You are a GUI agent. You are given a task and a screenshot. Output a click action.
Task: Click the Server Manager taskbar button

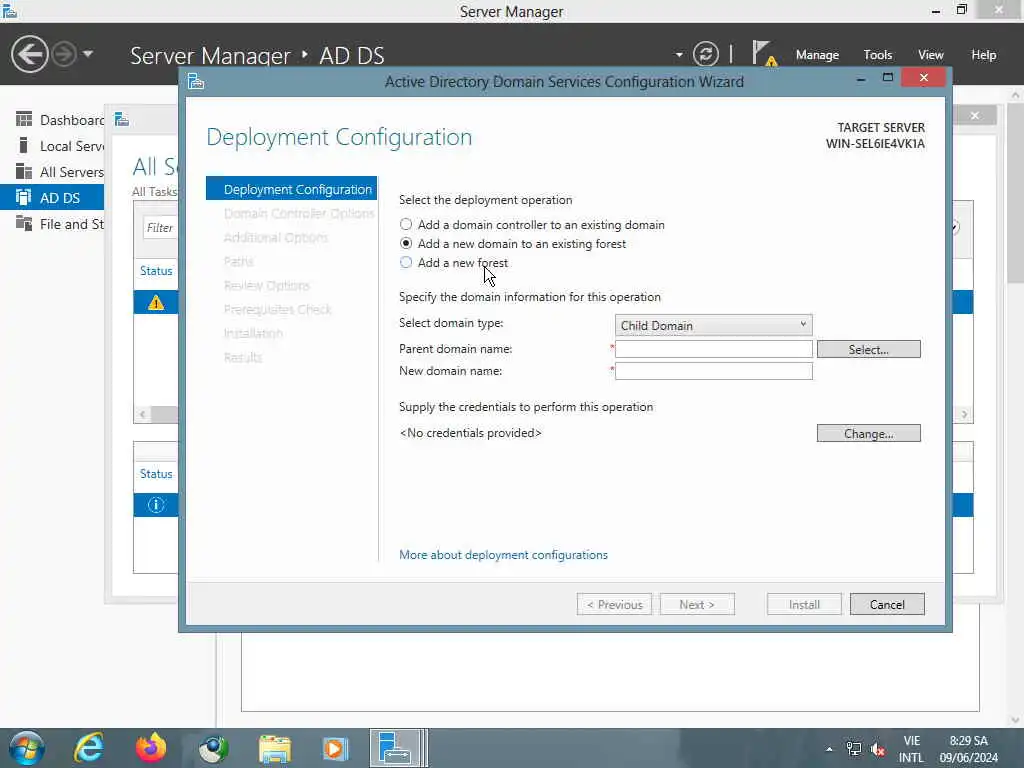(x=396, y=748)
